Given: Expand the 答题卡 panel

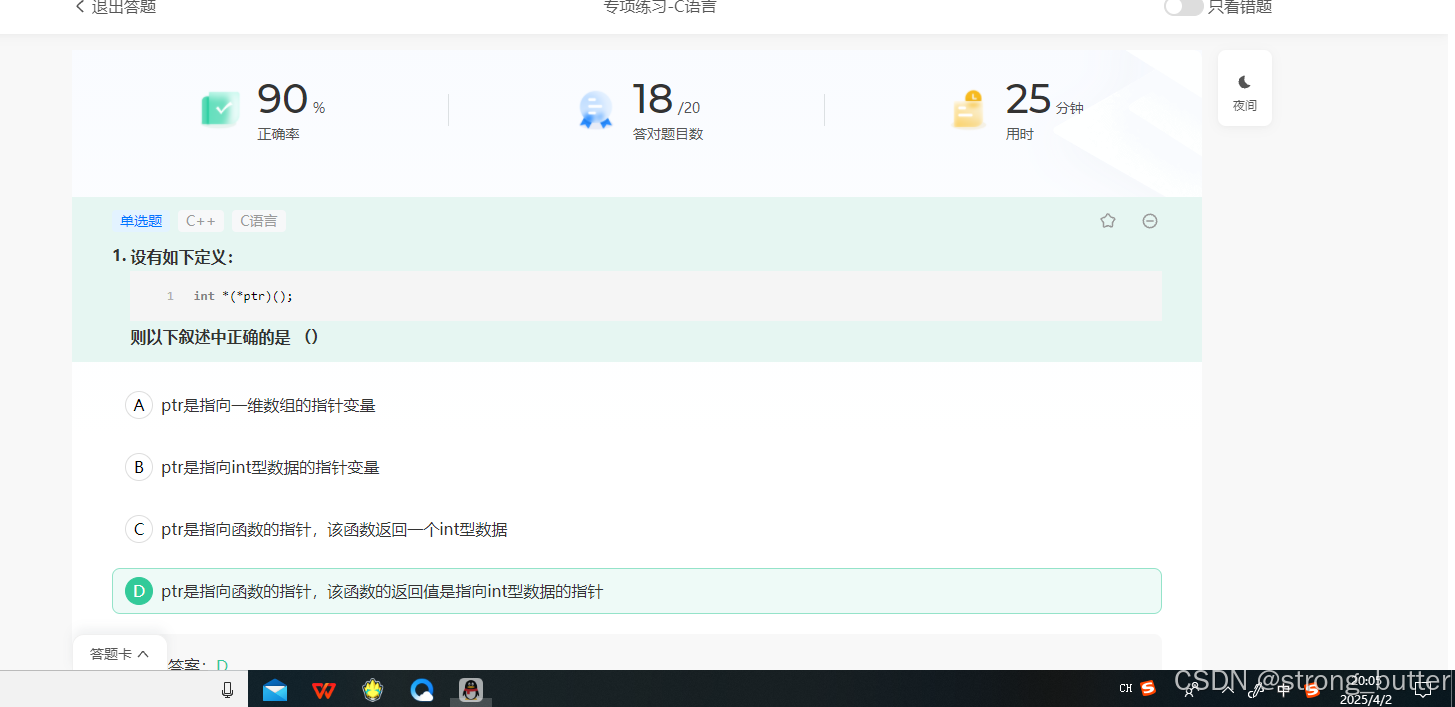Looking at the screenshot, I should (x=119, y=654).
